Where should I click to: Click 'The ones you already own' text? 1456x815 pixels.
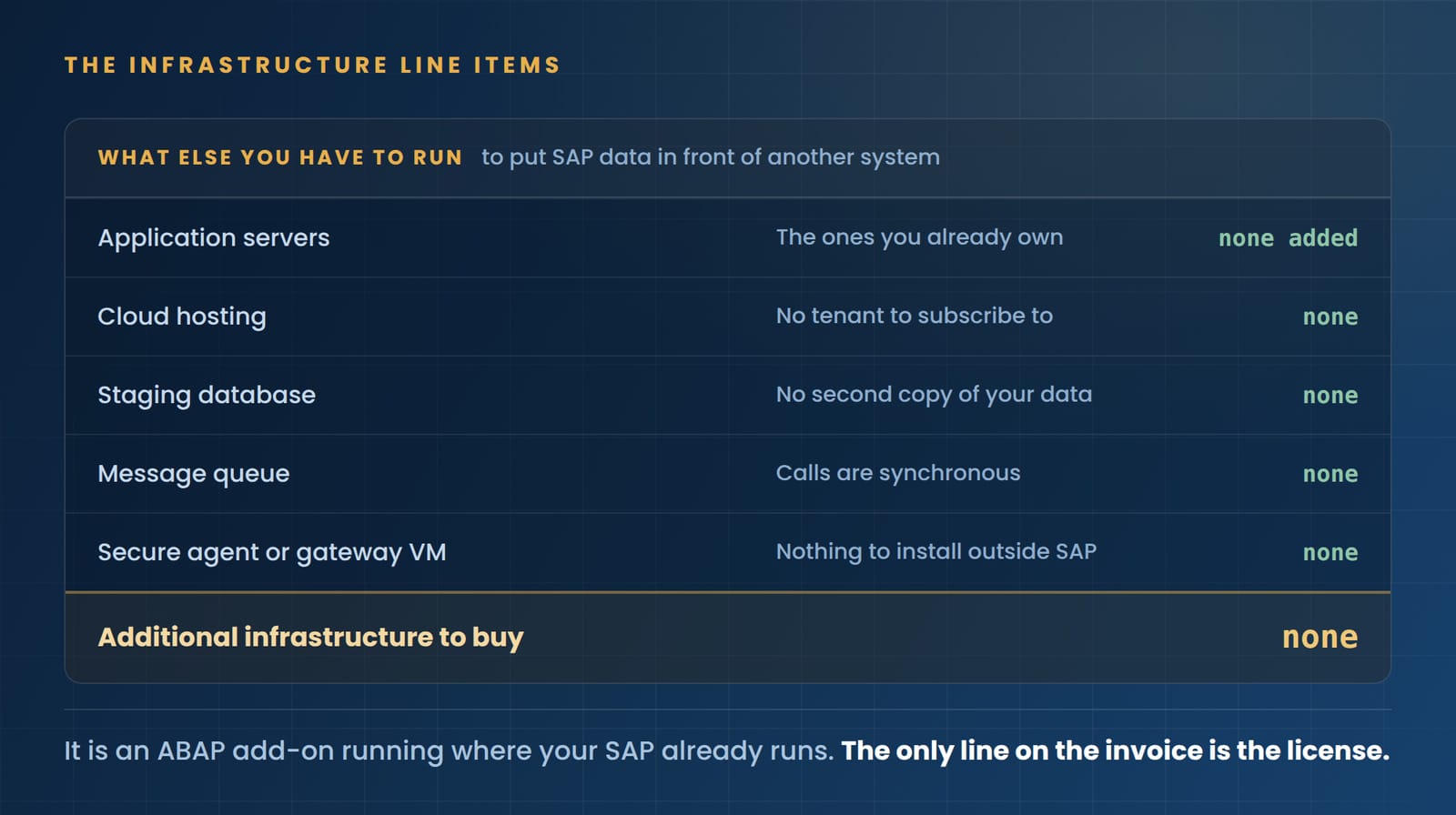919,237
